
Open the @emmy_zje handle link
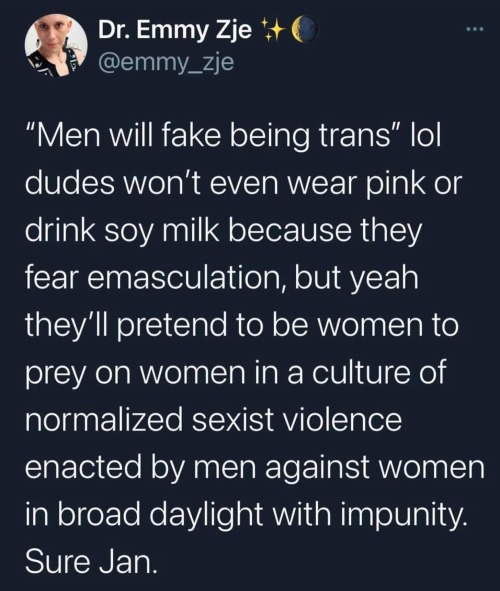point(166,62)
